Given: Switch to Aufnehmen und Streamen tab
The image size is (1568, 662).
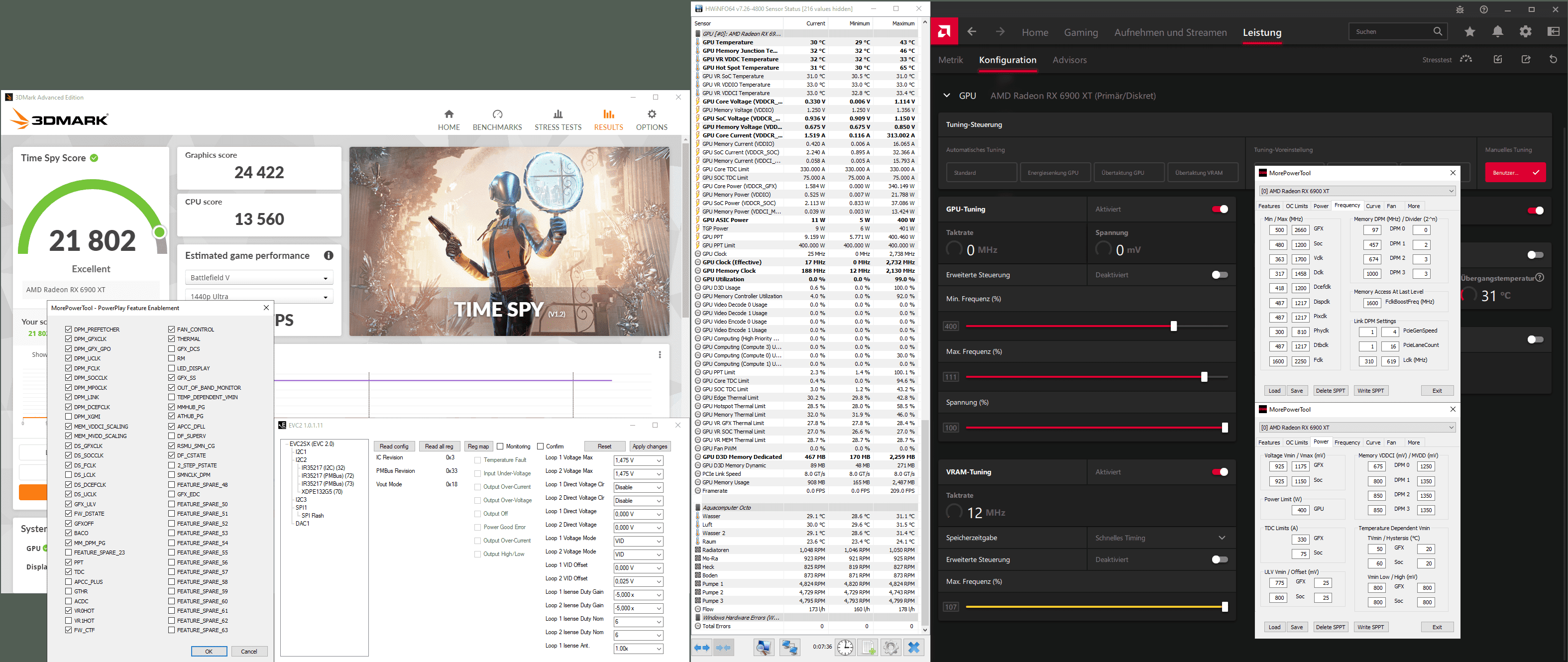Looking at the screenshot, I should coord(1170,32).
